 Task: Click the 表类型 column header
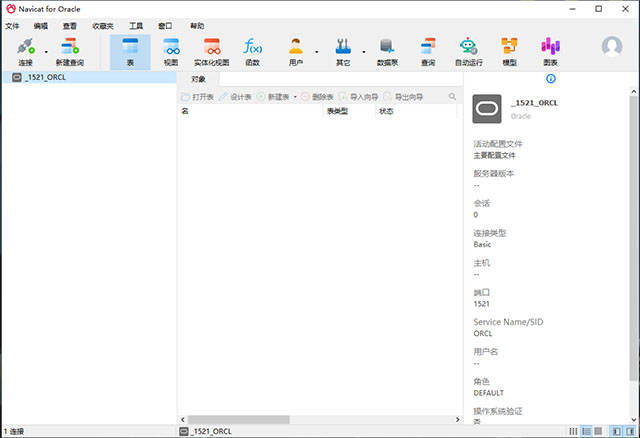[349, 111]
